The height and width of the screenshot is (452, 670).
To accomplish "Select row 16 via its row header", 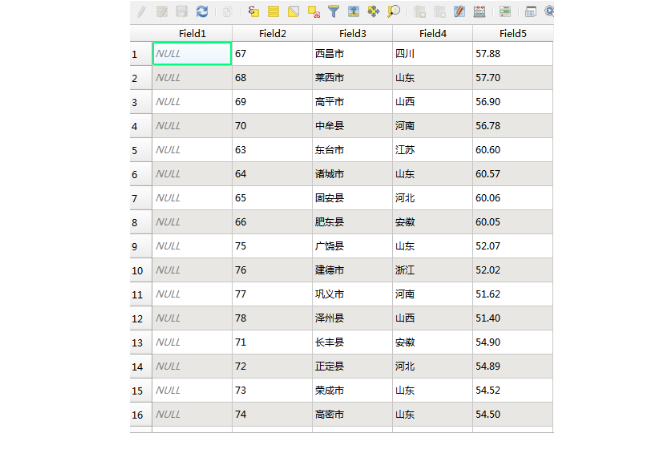I will click(141, 414).
